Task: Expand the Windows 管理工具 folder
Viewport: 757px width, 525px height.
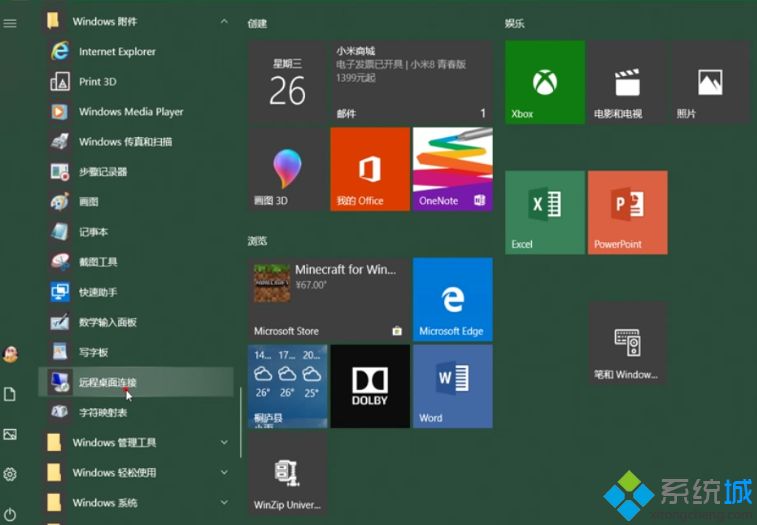Action: coord(136,442)
